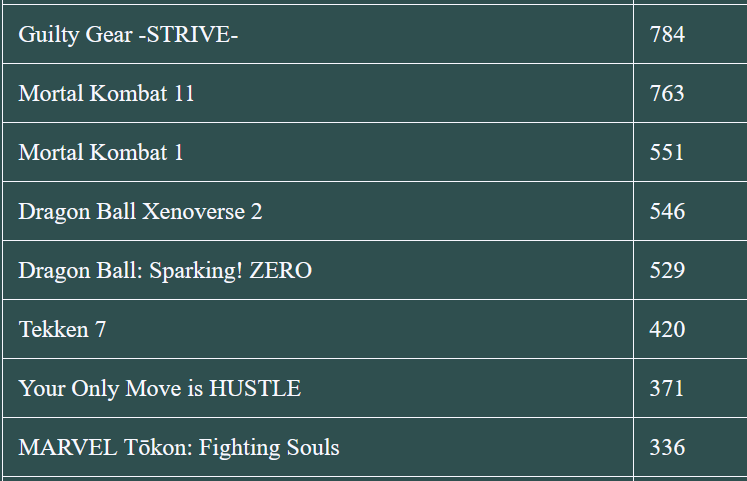Click the number 336
Image resolution: width=747 pixels, height=481 pixels.
(667, 448)
